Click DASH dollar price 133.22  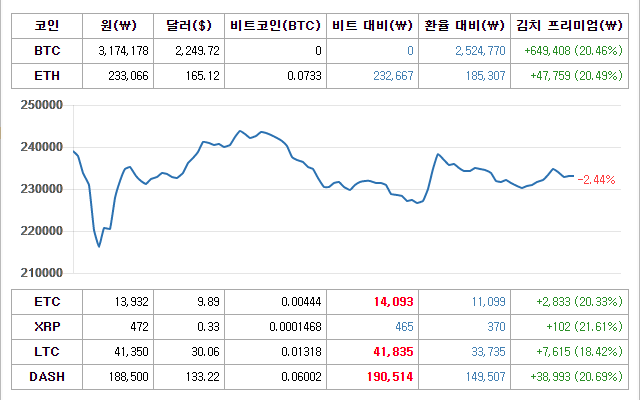[202, 377]
